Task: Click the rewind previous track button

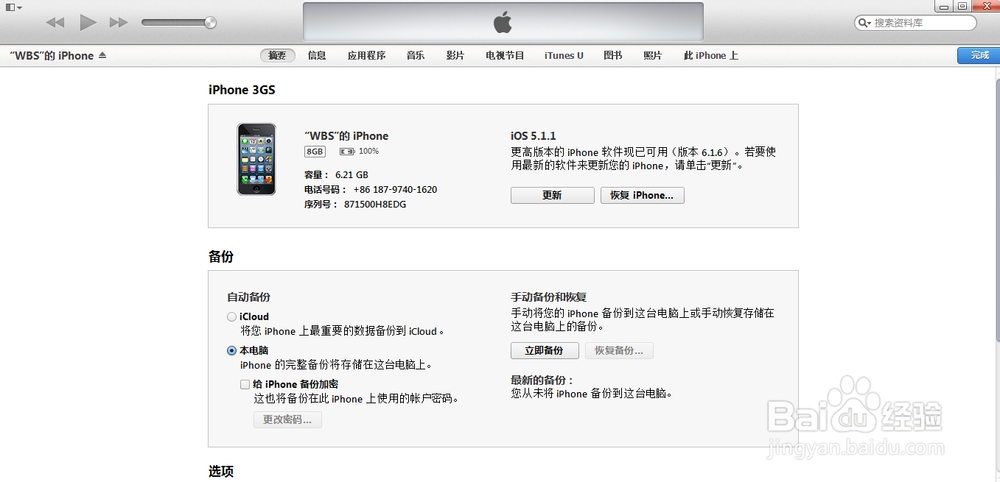Action: click(55, 23)
